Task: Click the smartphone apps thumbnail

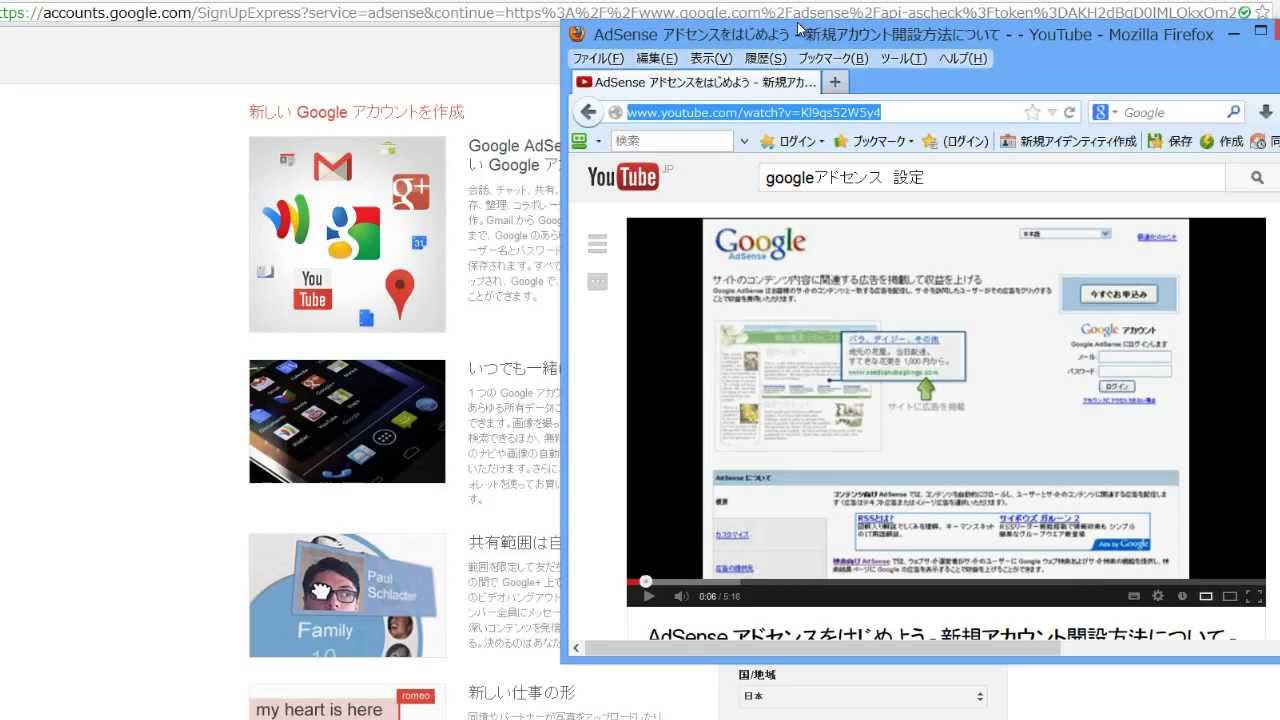Action: coord(347,421)
